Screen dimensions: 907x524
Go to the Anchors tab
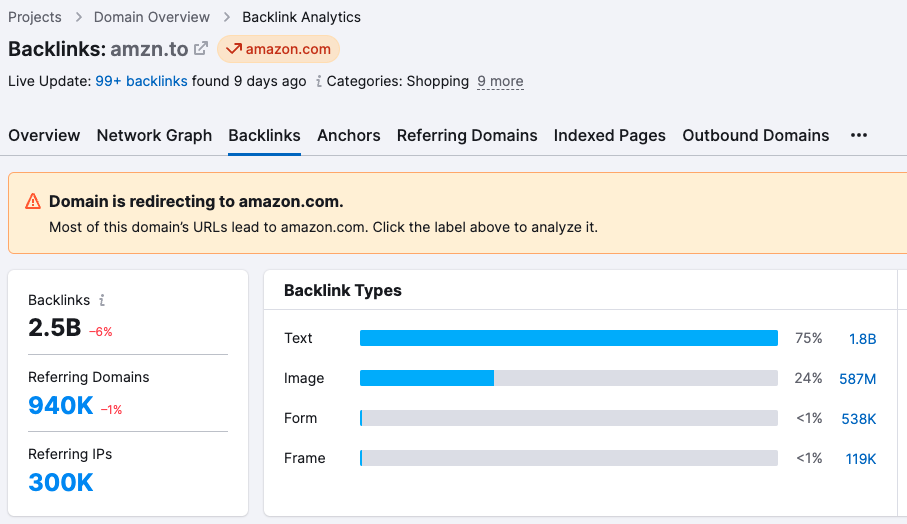coord(349,135)
